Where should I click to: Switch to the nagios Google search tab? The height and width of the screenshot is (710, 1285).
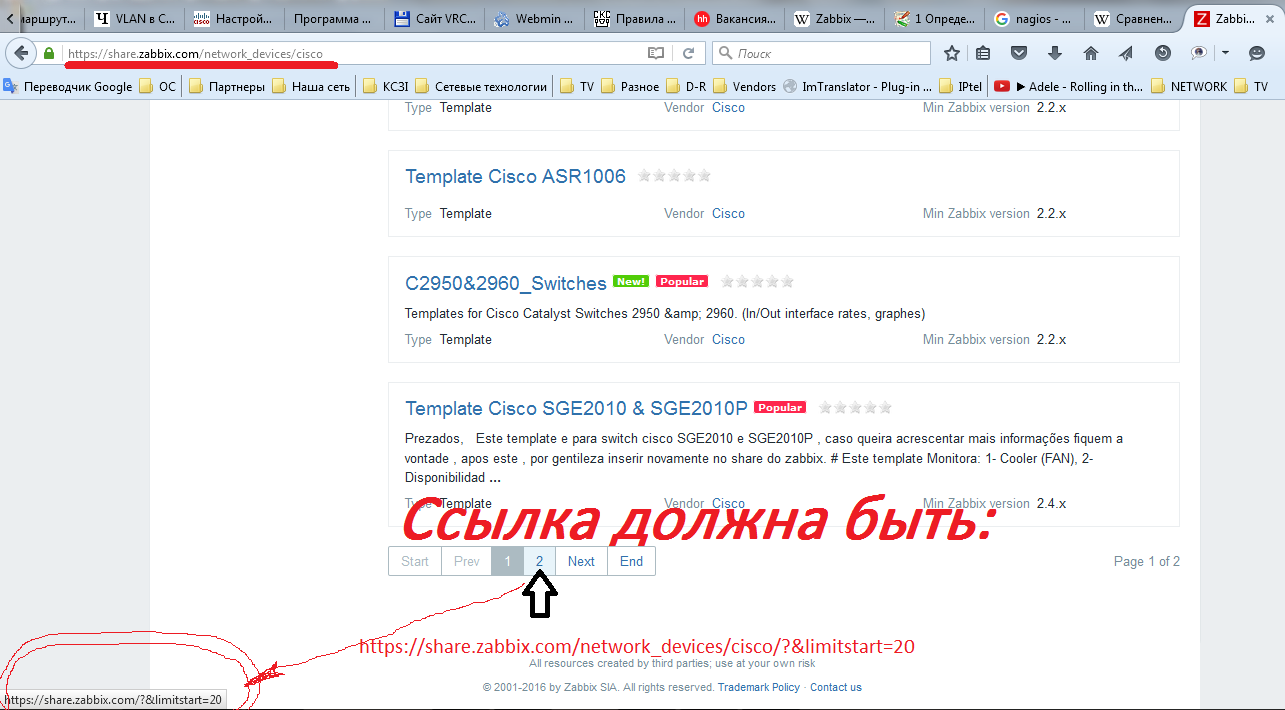pos(1034,18)
